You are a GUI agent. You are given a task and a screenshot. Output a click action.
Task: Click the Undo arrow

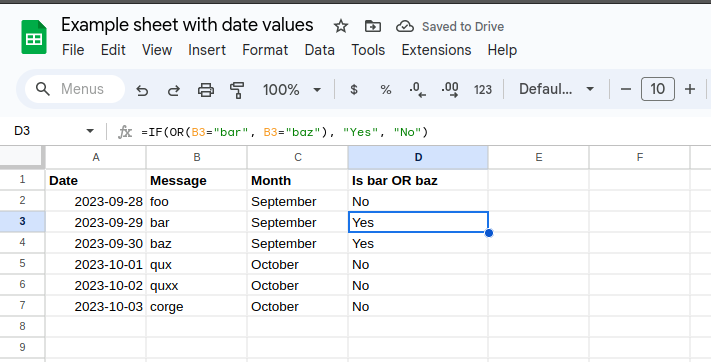pyautogui.click(x=142, y=90)
